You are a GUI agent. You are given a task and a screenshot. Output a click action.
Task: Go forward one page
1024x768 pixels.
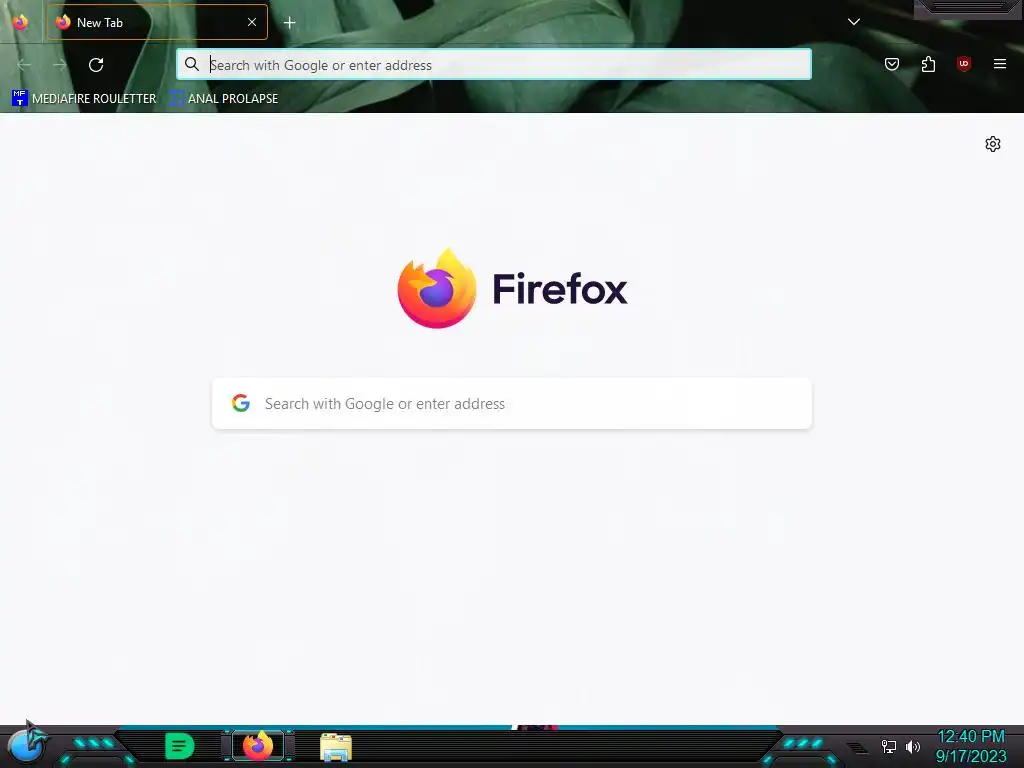click(x=60, y=65)
